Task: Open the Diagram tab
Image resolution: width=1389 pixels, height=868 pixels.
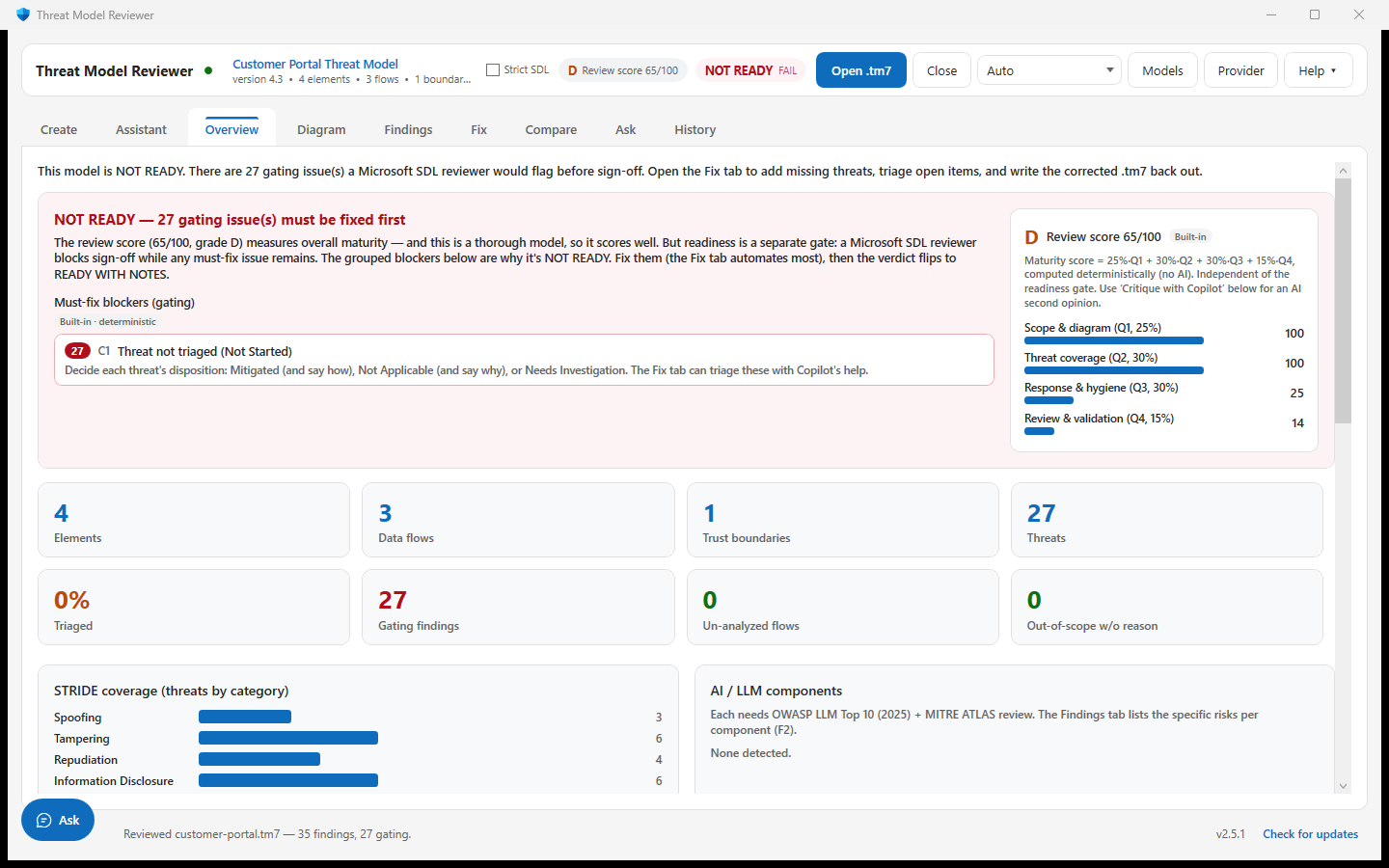Action: pos(321,129)
